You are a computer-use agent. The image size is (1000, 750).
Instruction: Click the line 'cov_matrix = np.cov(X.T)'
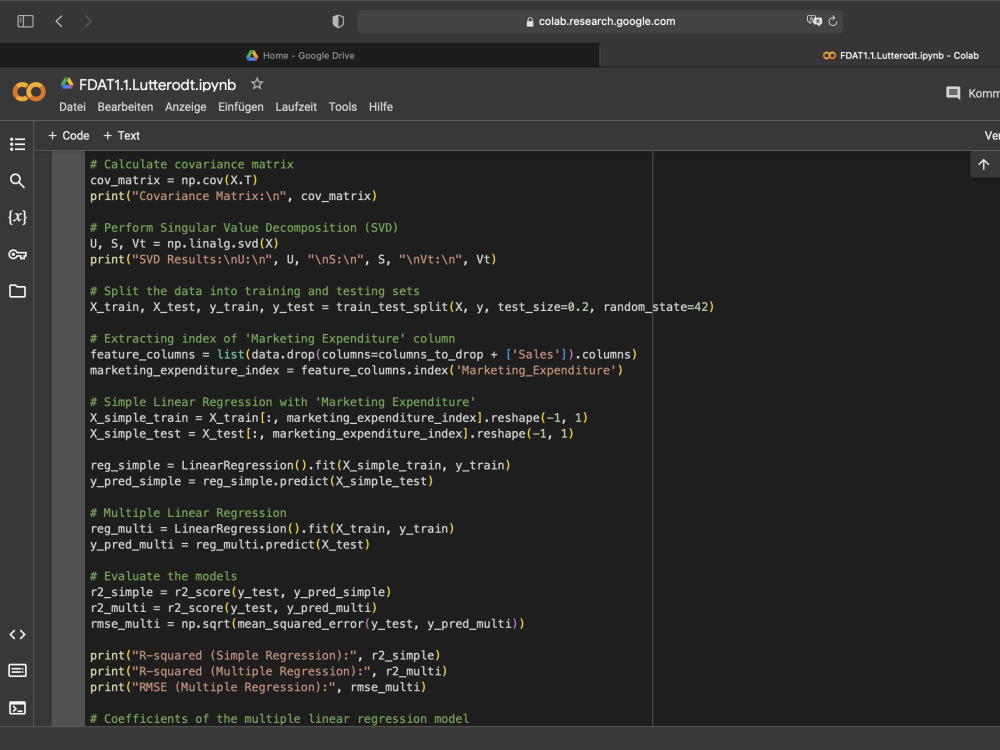point(173,180)
